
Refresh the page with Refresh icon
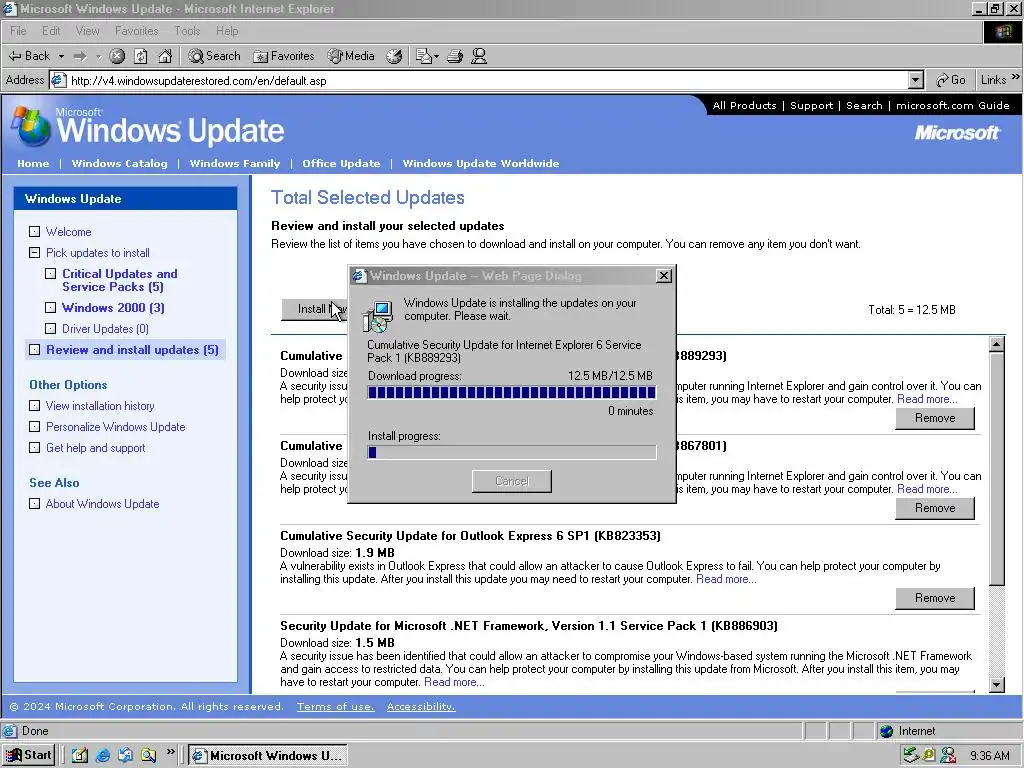[x=140, y=56]
